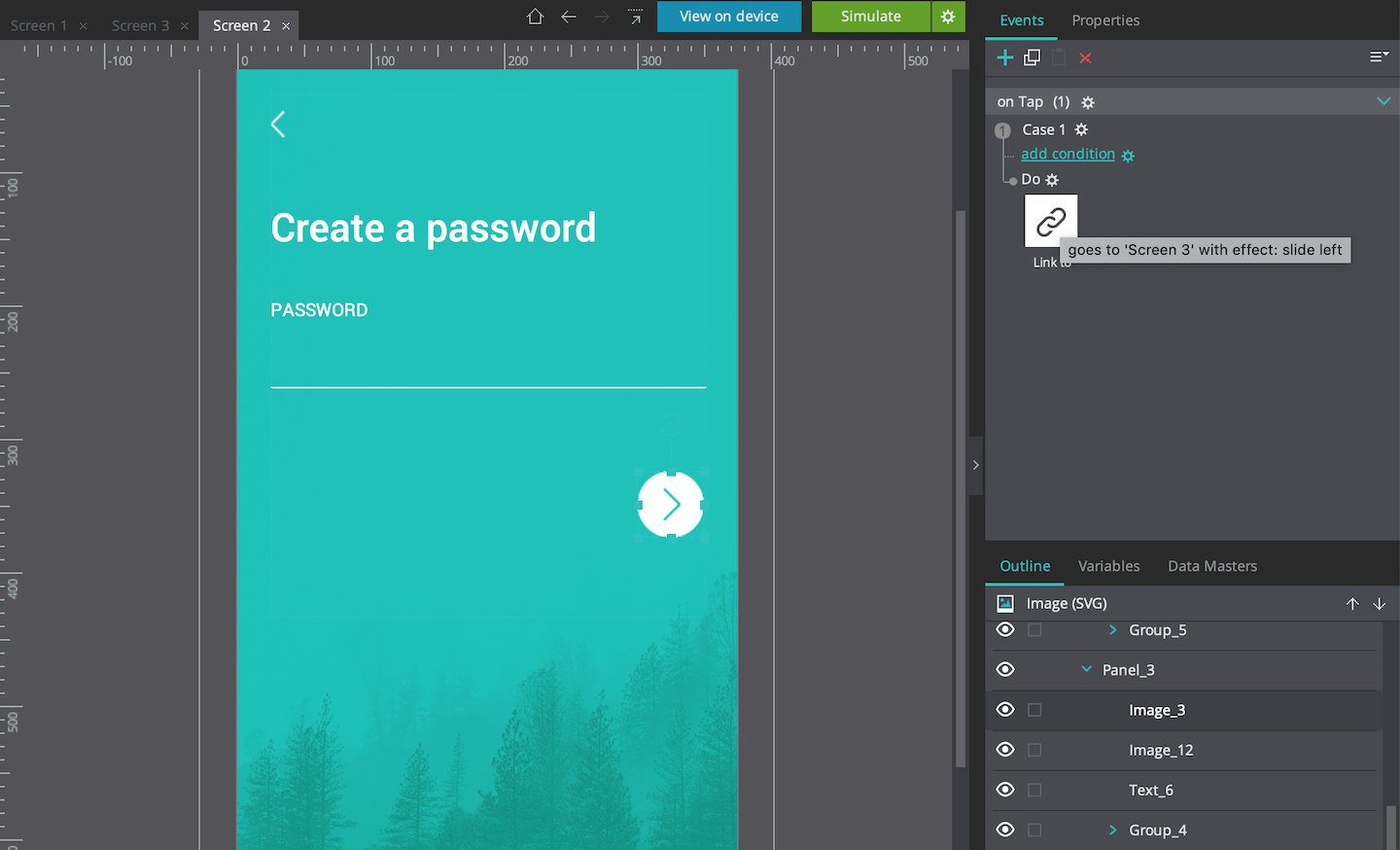Add a new event with the plus icon
Screen dimensions: 1400x850
pos(1004,57)
